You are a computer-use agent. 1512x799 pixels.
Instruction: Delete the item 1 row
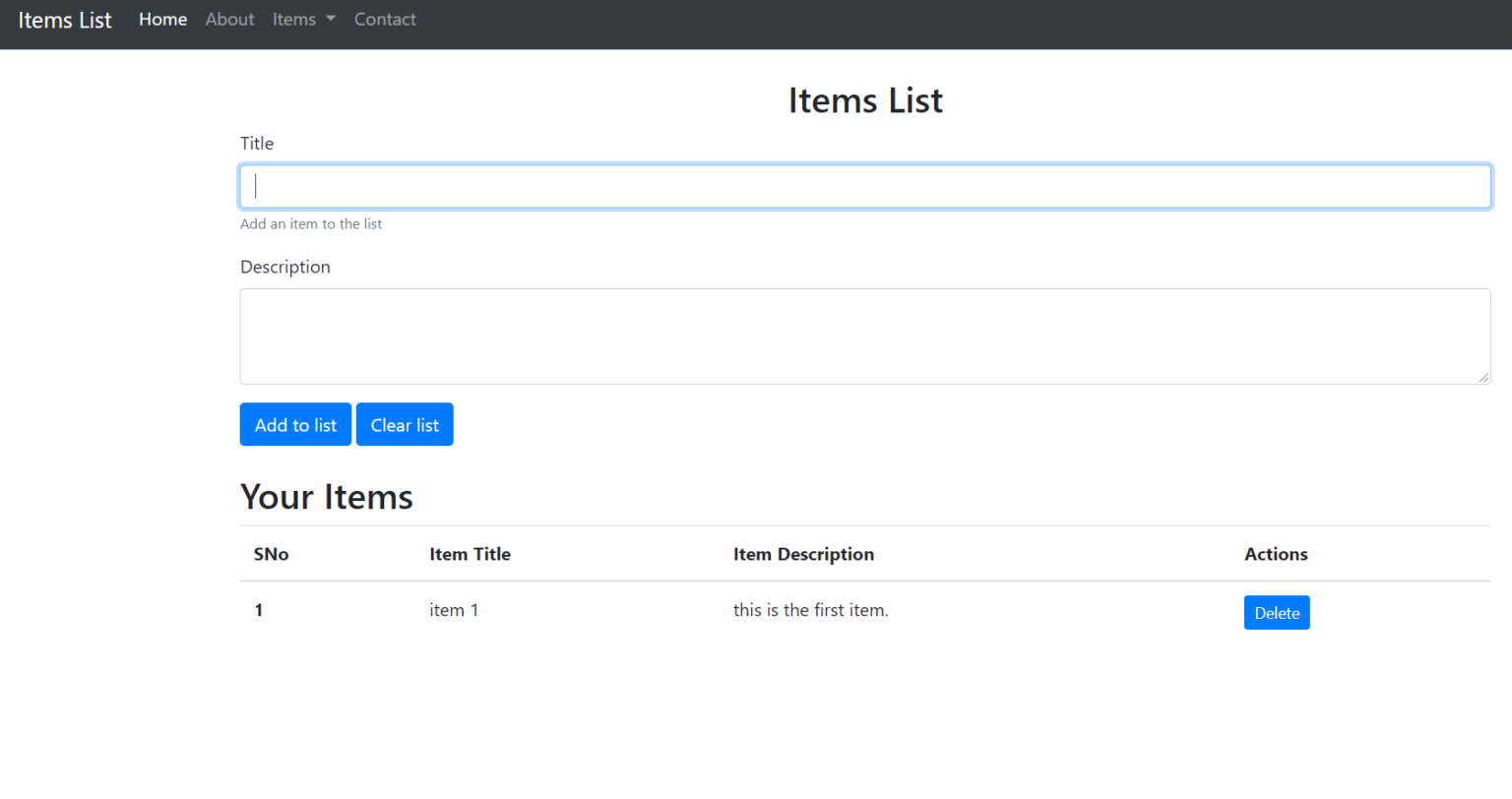tap(1277, 612)
